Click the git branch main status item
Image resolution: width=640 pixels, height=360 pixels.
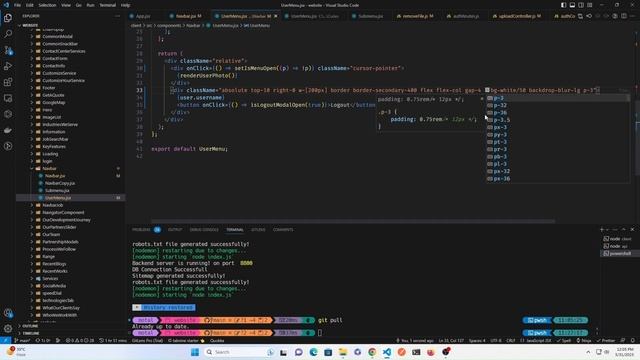pos(22,340)
